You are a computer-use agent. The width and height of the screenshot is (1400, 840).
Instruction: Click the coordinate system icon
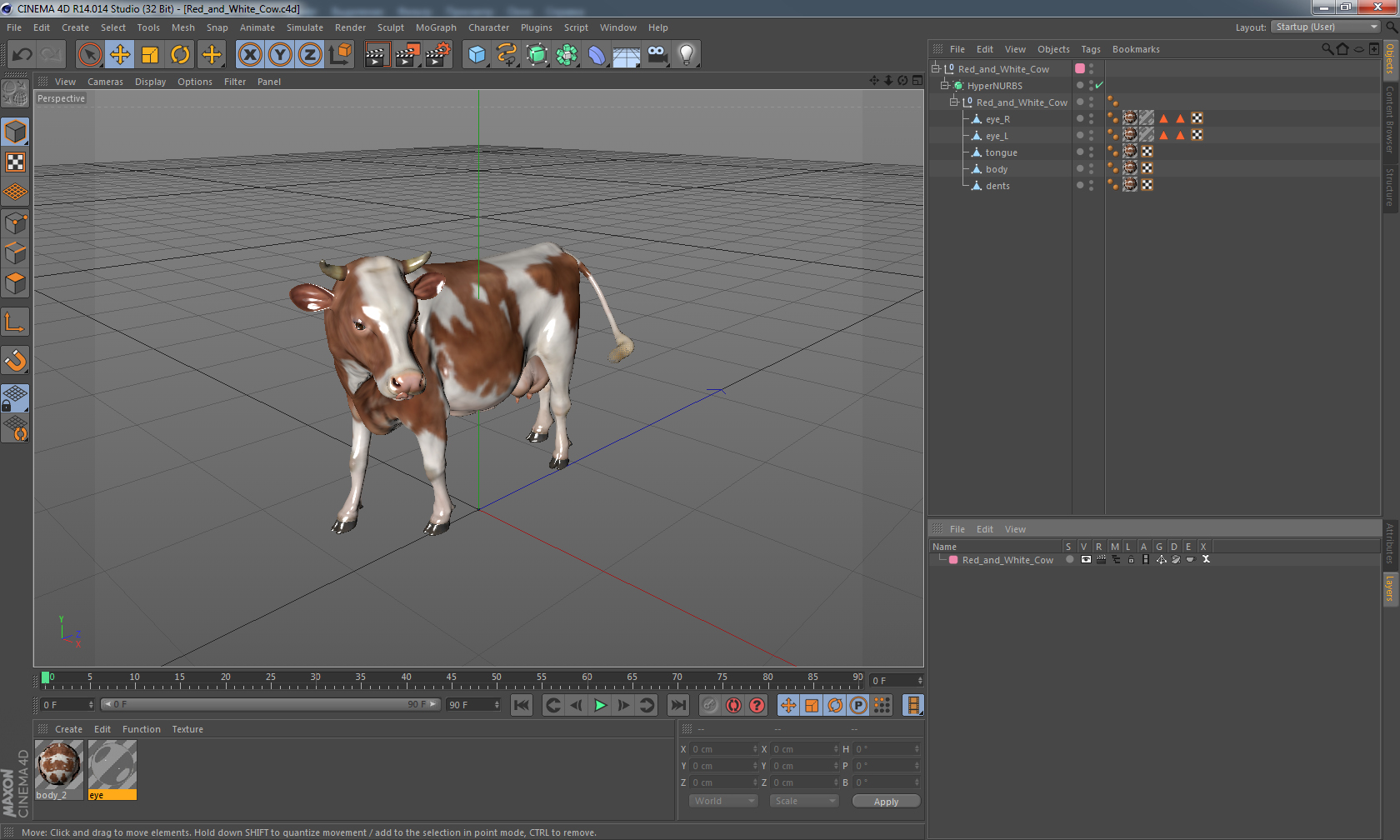click(340, 55)
